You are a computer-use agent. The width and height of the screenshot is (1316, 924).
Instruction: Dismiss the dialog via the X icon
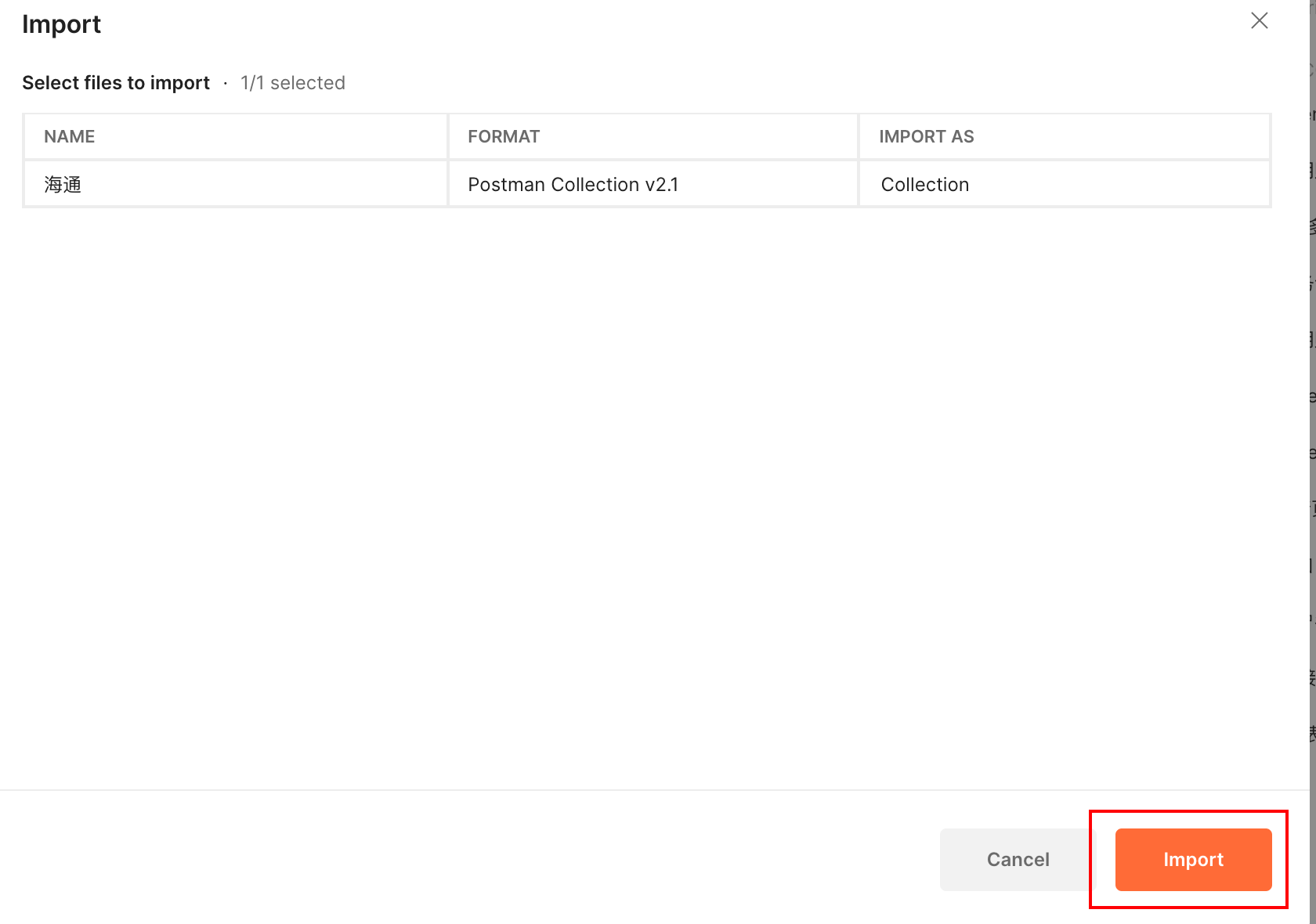pyautogui.click(x=1260, y=21)
